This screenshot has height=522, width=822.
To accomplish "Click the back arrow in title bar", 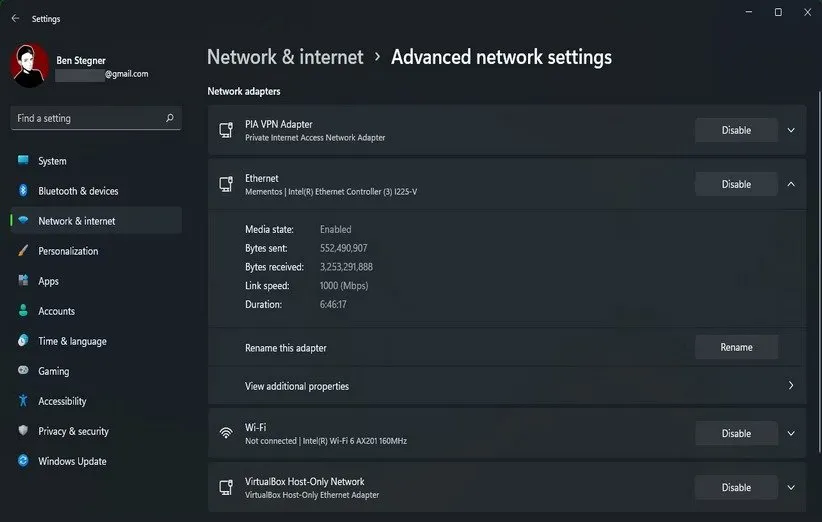I will pyautogui.click(x=15, y=18).
